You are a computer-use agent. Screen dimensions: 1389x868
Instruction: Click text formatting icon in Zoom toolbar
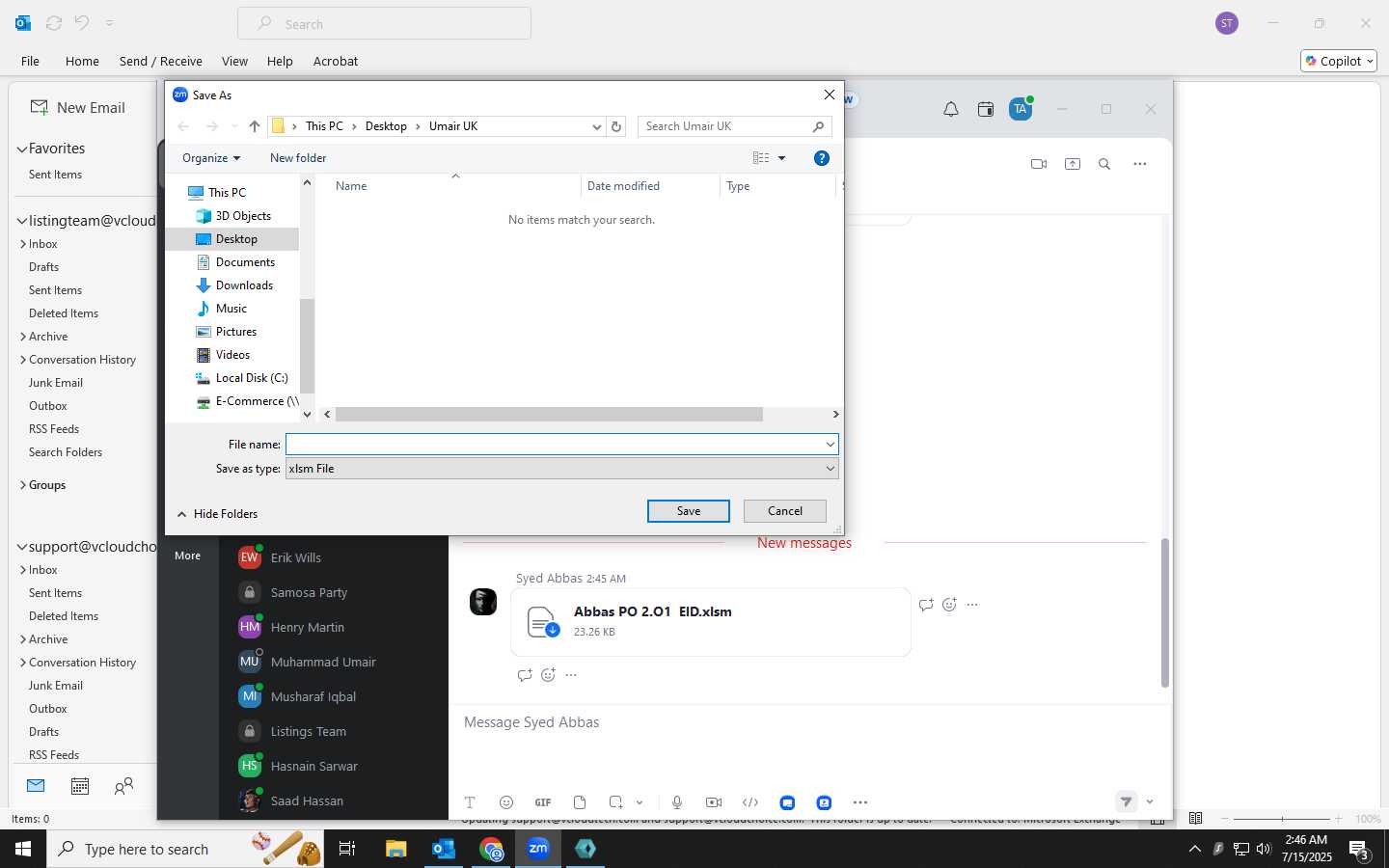point(470,802)
